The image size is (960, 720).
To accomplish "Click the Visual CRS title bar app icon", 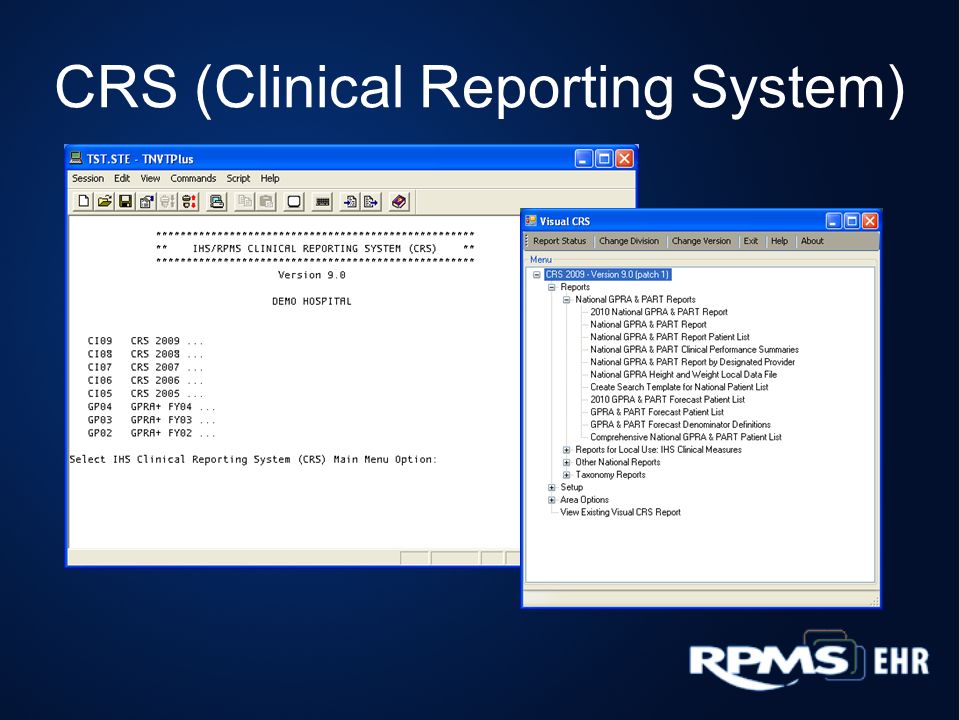I will coord(531,220).
